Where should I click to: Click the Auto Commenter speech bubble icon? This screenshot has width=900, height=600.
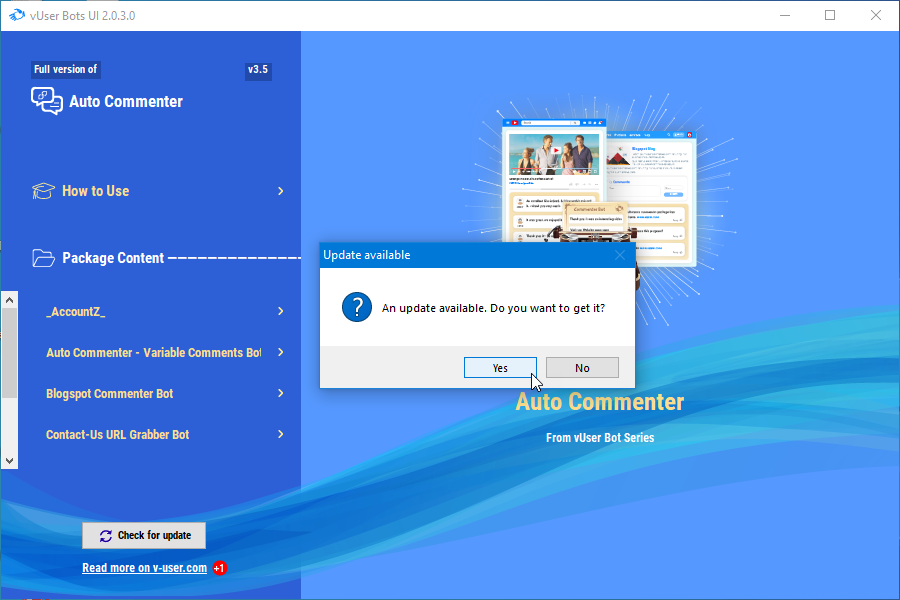(47, 101)
